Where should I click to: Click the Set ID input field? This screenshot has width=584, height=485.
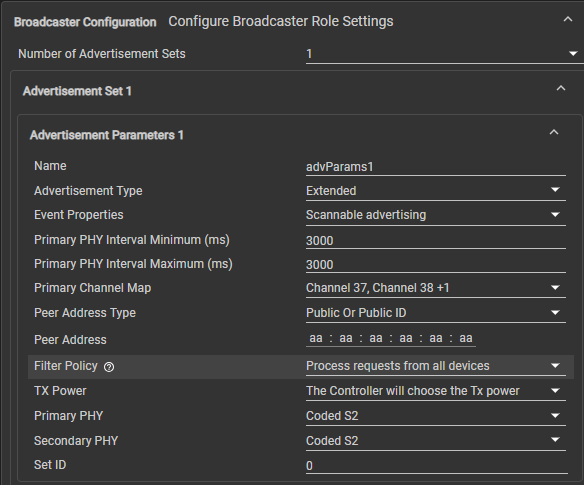[437, 466]
